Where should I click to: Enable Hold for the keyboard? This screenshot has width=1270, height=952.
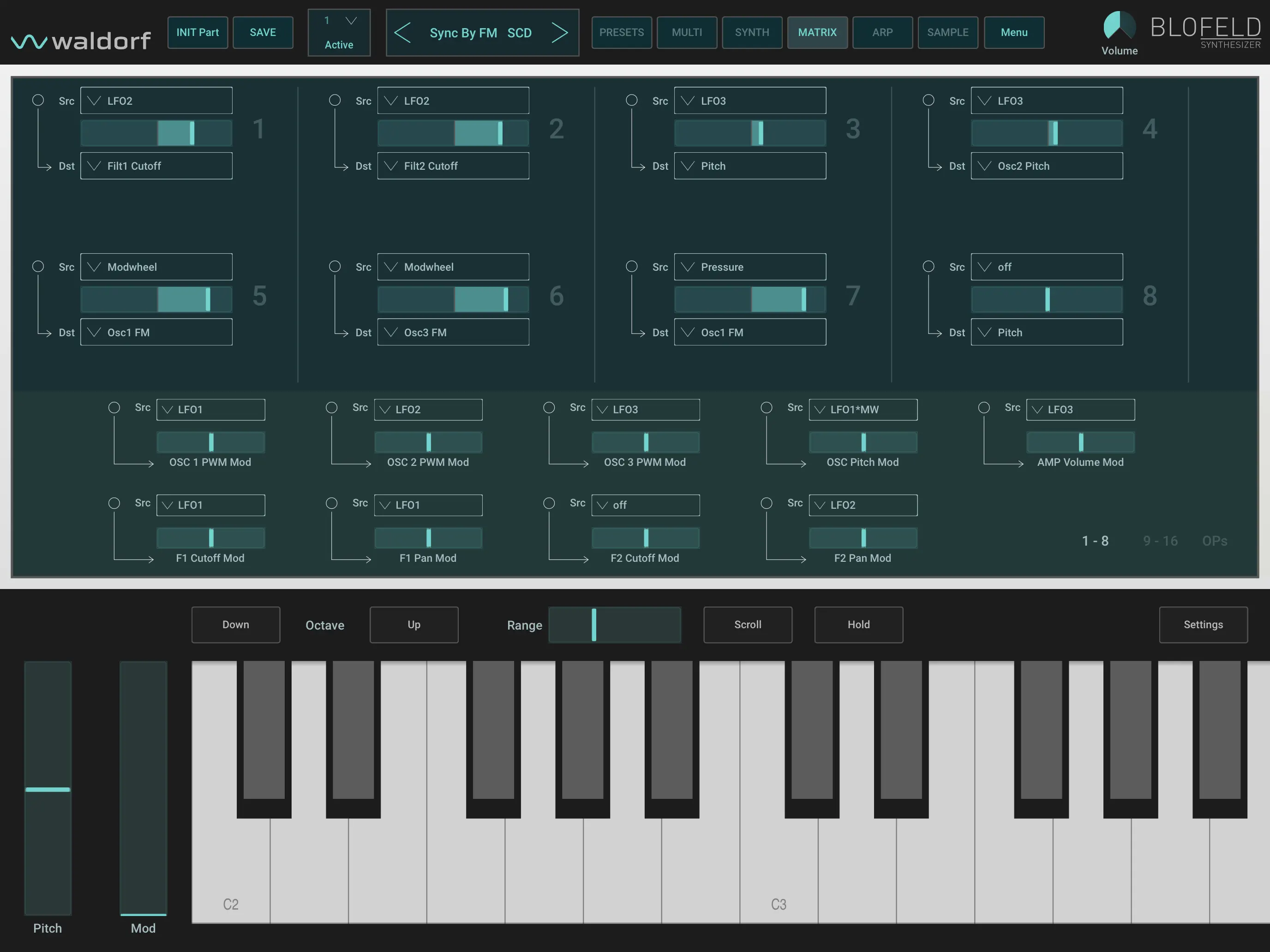(858, 625)
